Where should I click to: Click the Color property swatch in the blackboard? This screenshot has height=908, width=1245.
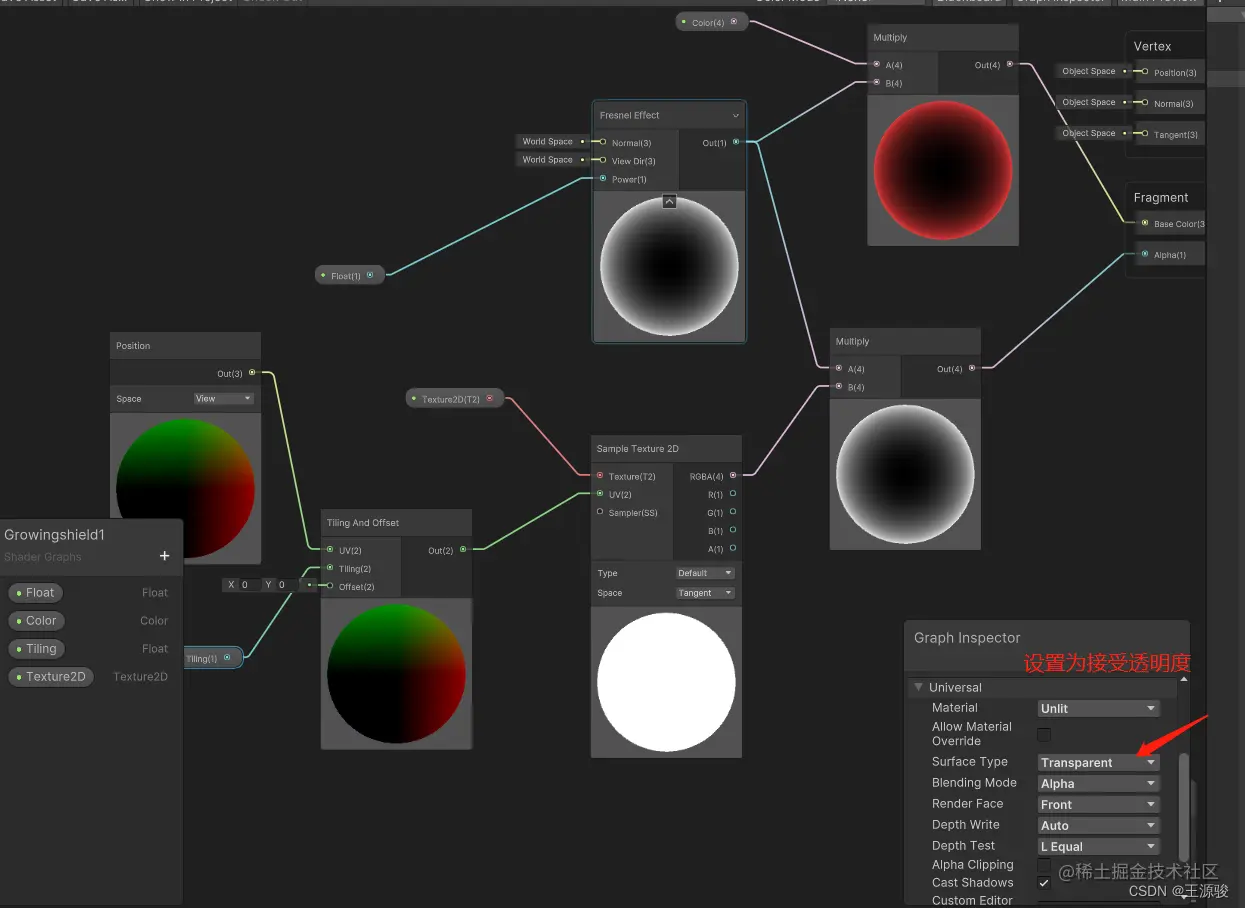click(21, 620)
